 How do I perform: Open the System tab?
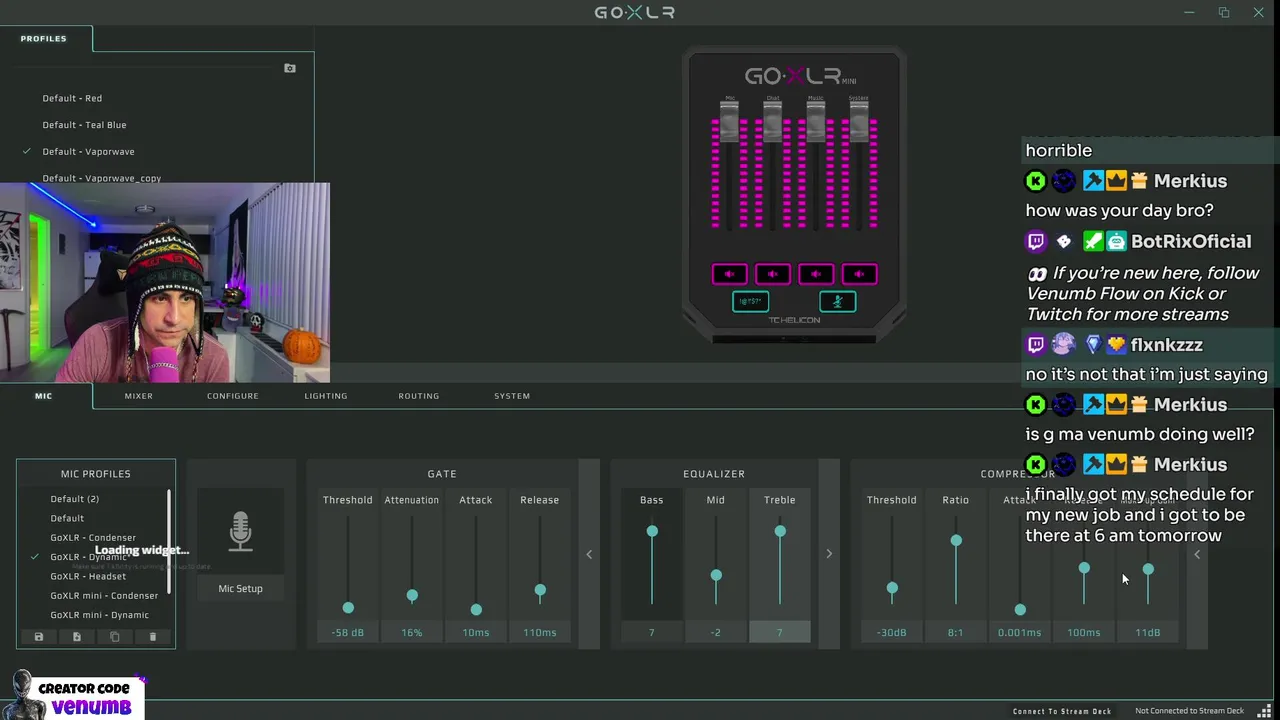(x=512, y=396)
